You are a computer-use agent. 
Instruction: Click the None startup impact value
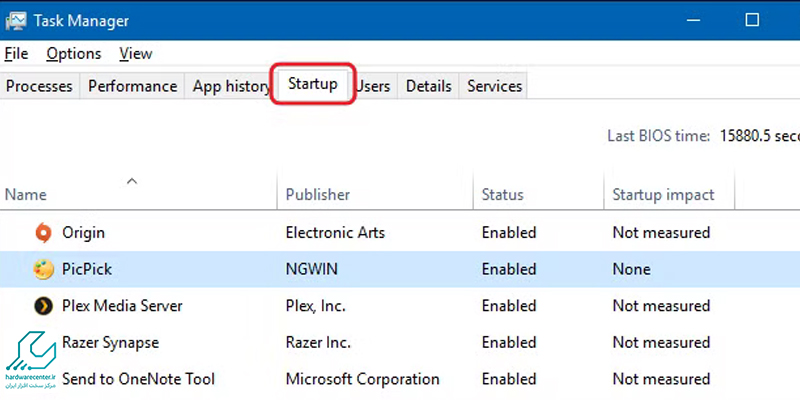632,269
